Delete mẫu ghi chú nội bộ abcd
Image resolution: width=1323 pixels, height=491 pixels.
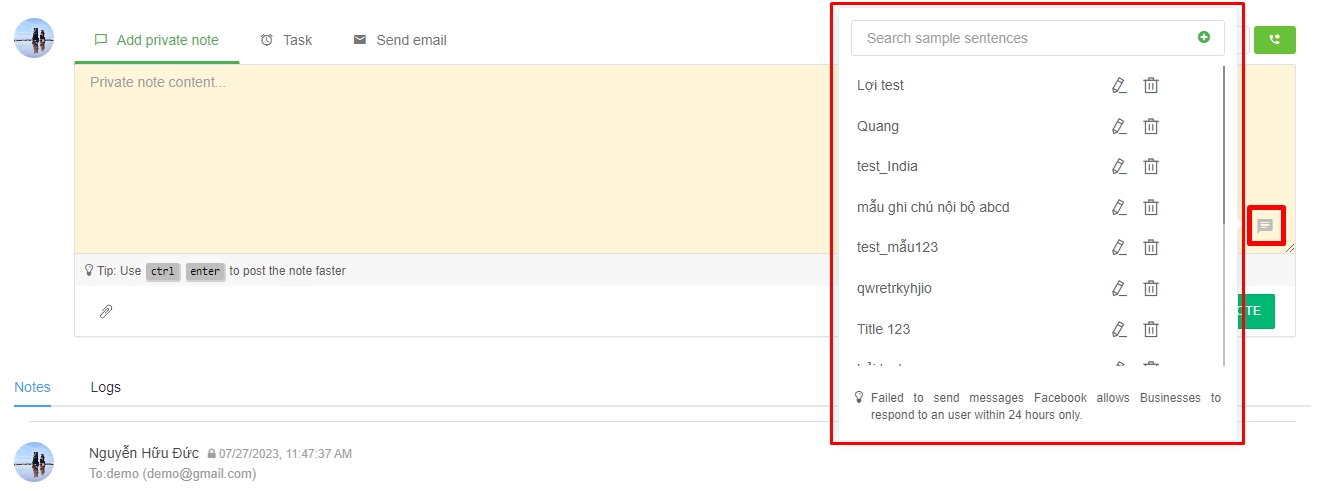pos(1151,207)
